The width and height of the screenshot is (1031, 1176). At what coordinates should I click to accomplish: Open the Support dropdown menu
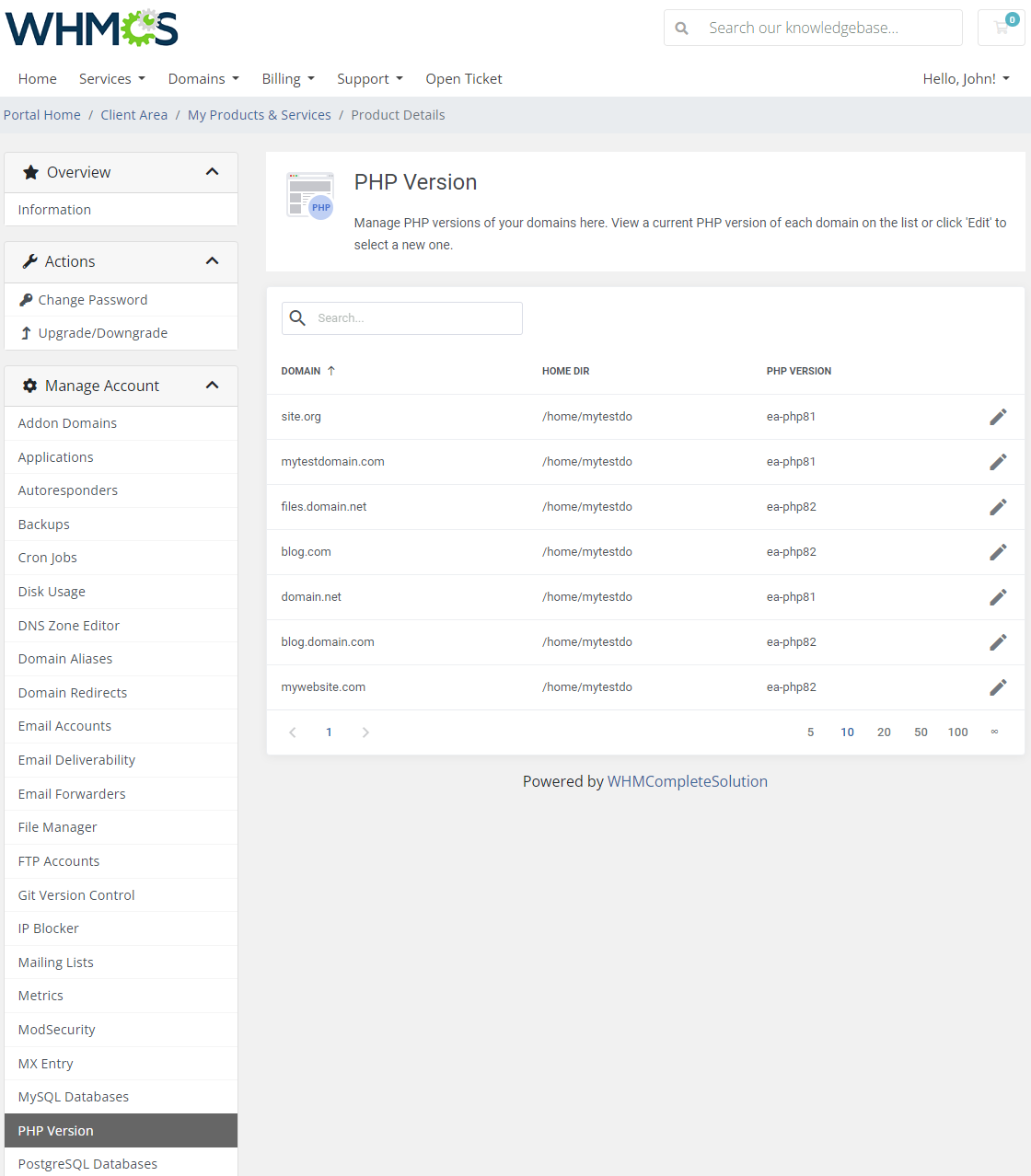[x=370, y=79]
